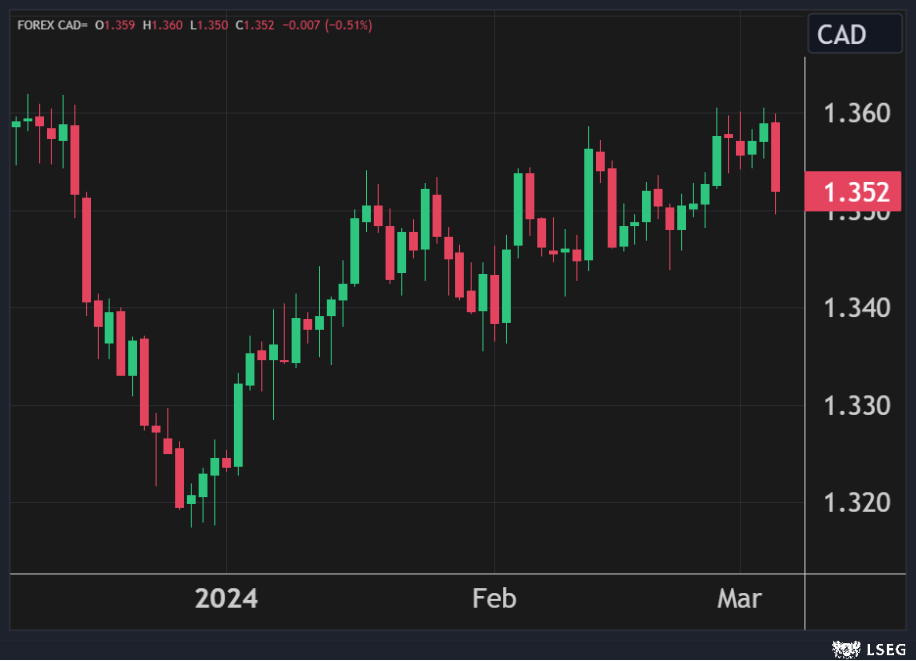This screenshot has width=916, height=661.
Task: Select the Mar label on time axis
Action: click(739, 599)
